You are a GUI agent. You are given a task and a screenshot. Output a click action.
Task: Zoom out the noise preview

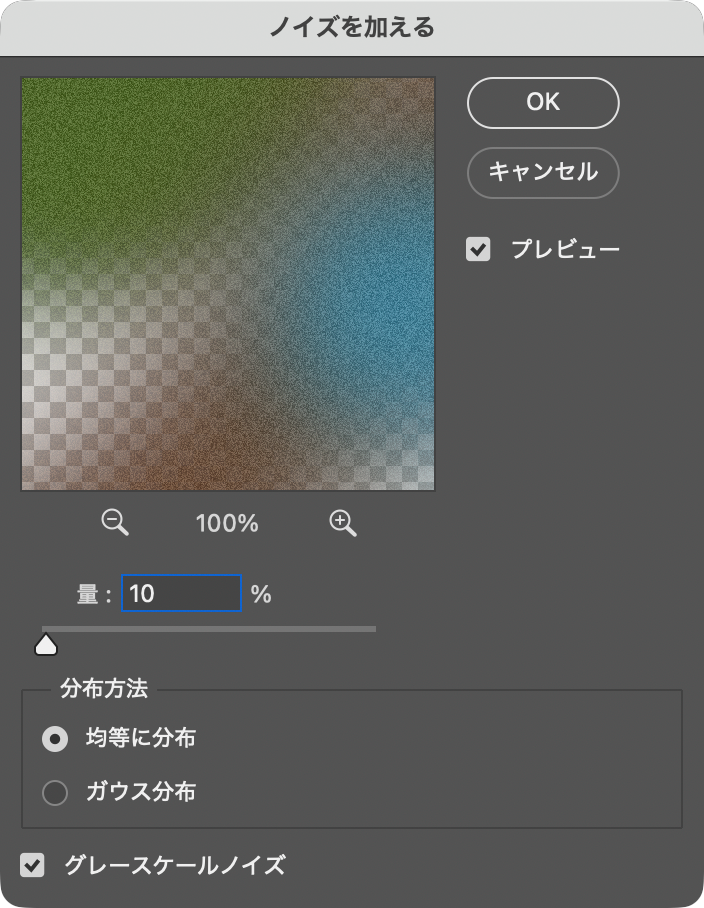point(116,522)
